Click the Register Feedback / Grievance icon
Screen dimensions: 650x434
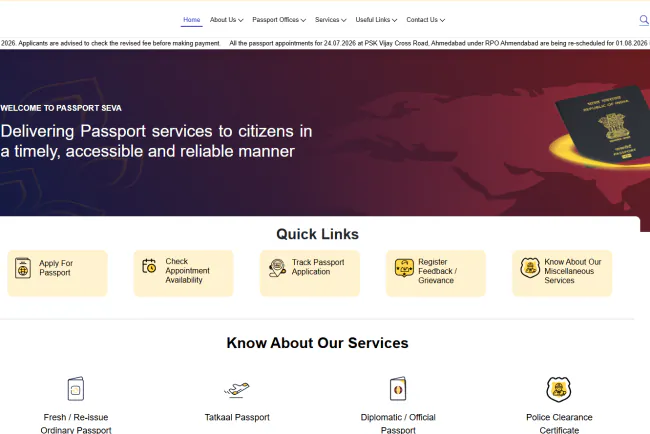coord(404,268)
